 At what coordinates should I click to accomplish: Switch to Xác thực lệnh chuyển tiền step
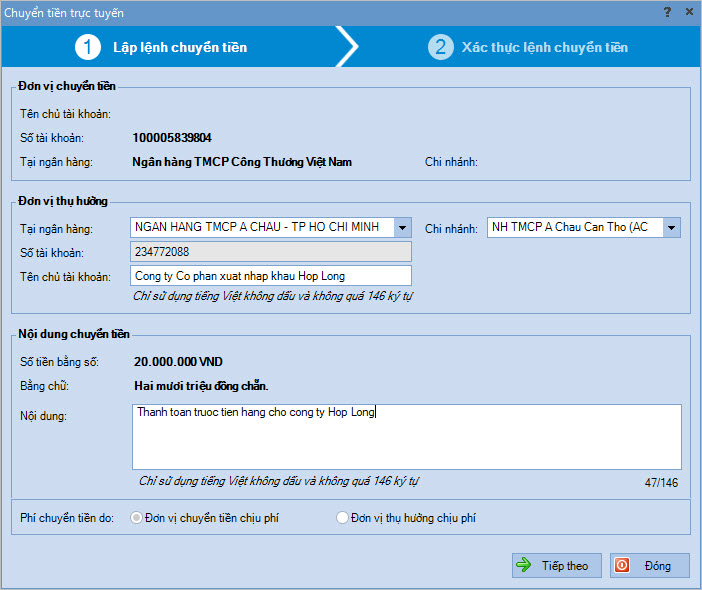544,47
